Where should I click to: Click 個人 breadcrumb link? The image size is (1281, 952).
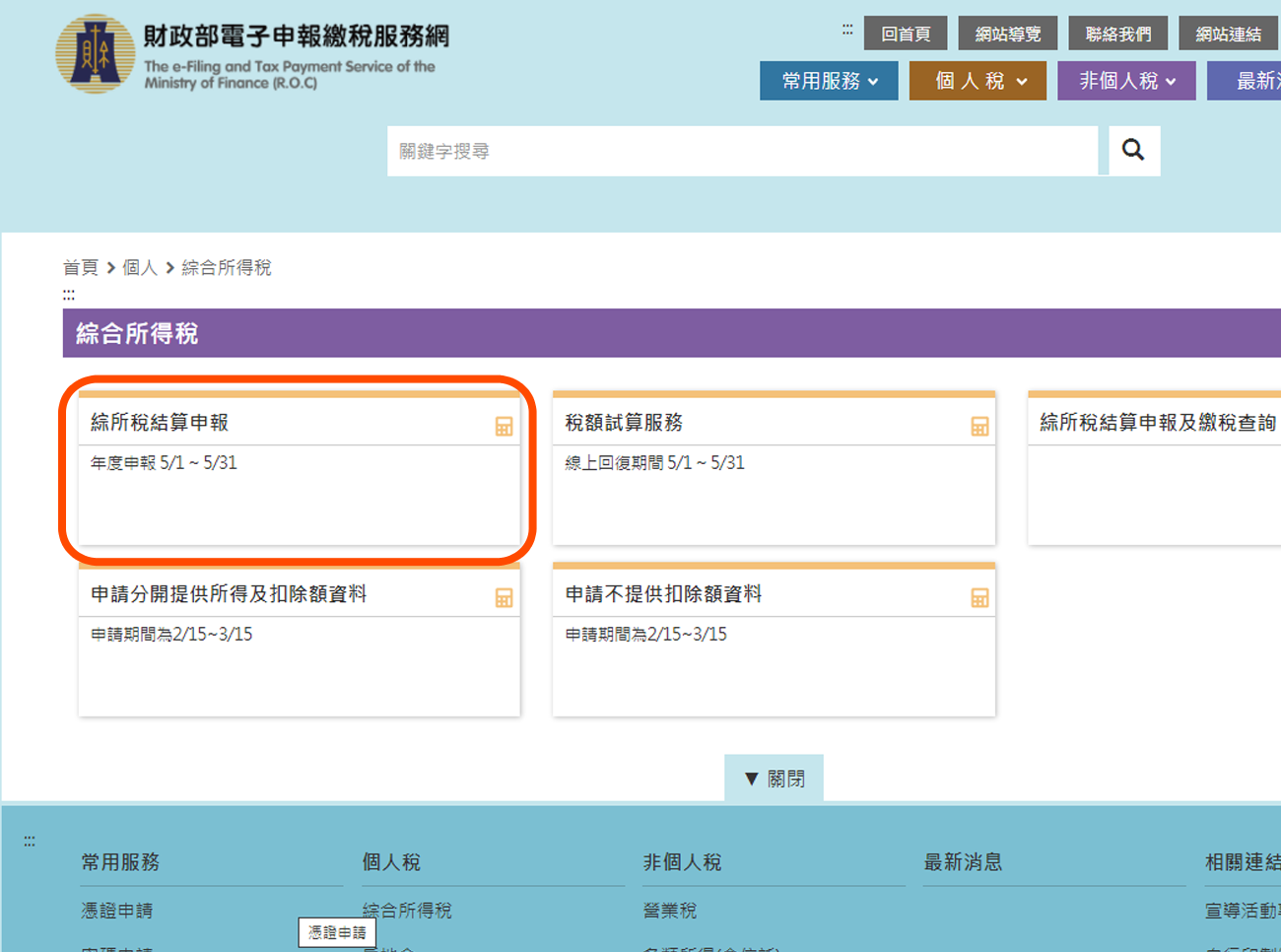pos(139,268)
